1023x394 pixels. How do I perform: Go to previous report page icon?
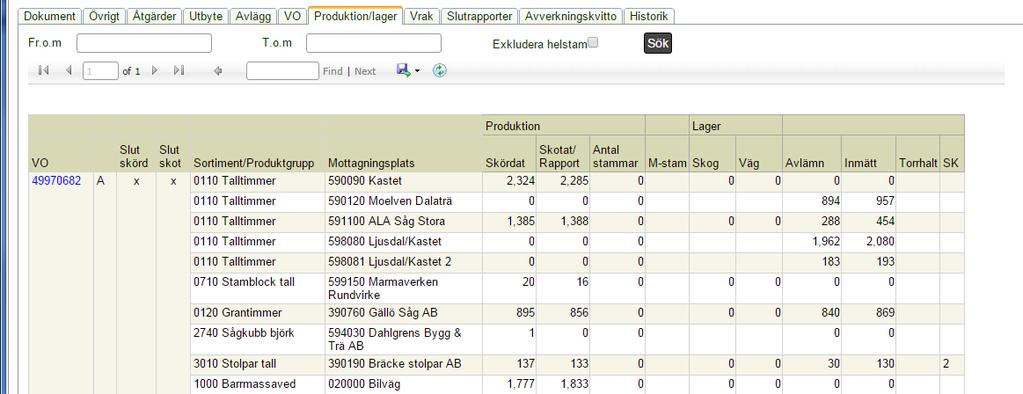69,70
